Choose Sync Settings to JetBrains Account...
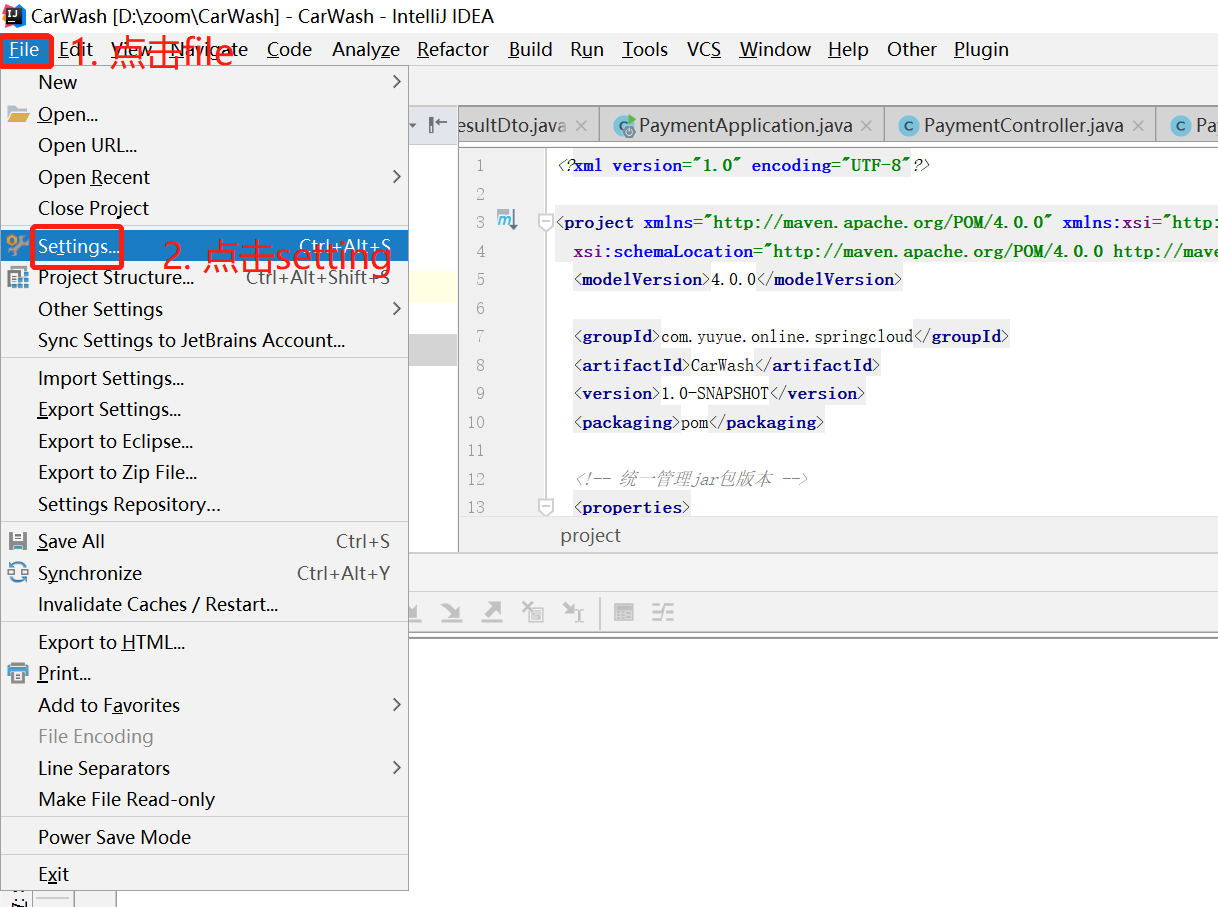1218x907 pixels. 204,340
